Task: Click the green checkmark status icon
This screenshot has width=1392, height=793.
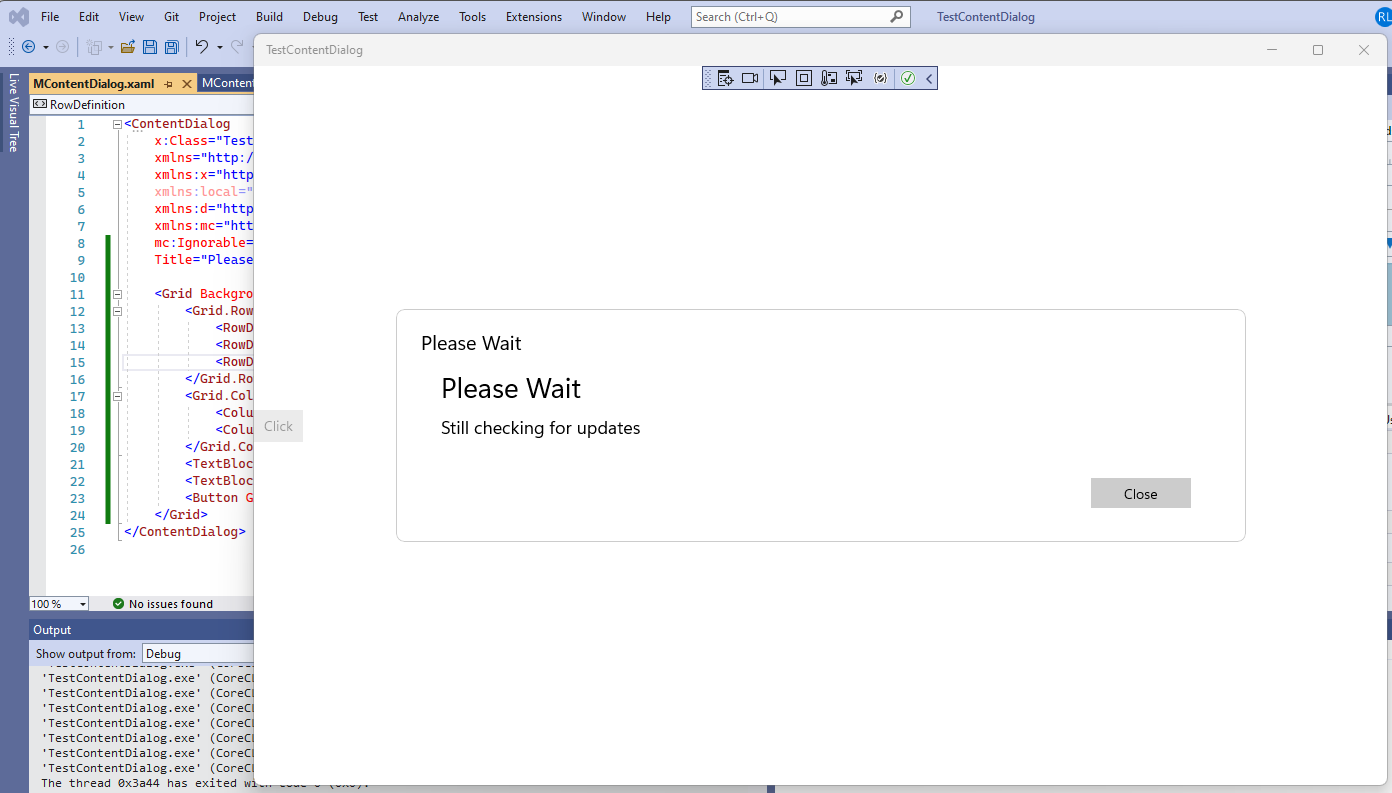Action: coord(908,78)
